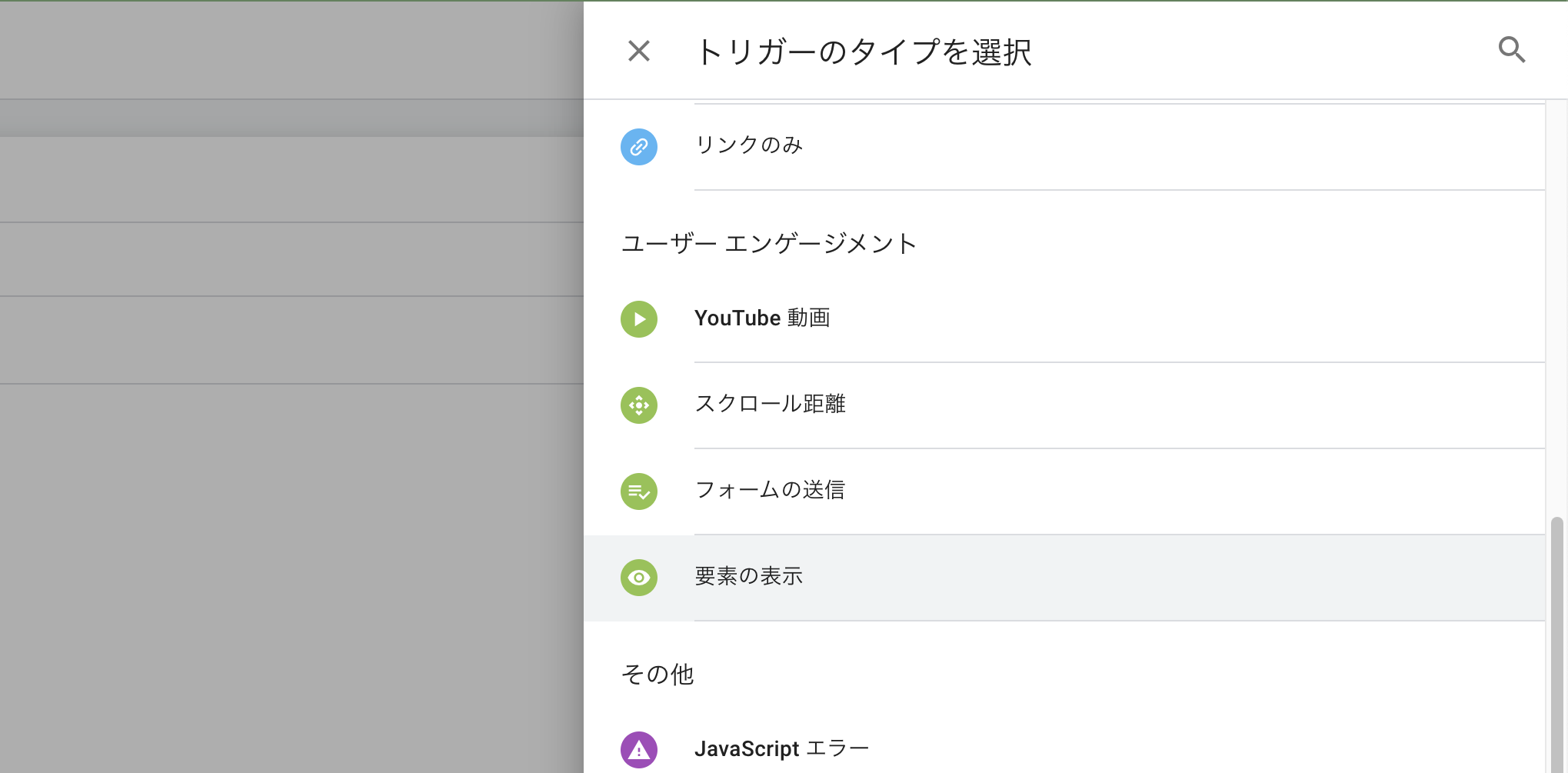Select the リンクのみ trigger type
The width and height of the screenshot is (1568, 773).
[1064, 146]
